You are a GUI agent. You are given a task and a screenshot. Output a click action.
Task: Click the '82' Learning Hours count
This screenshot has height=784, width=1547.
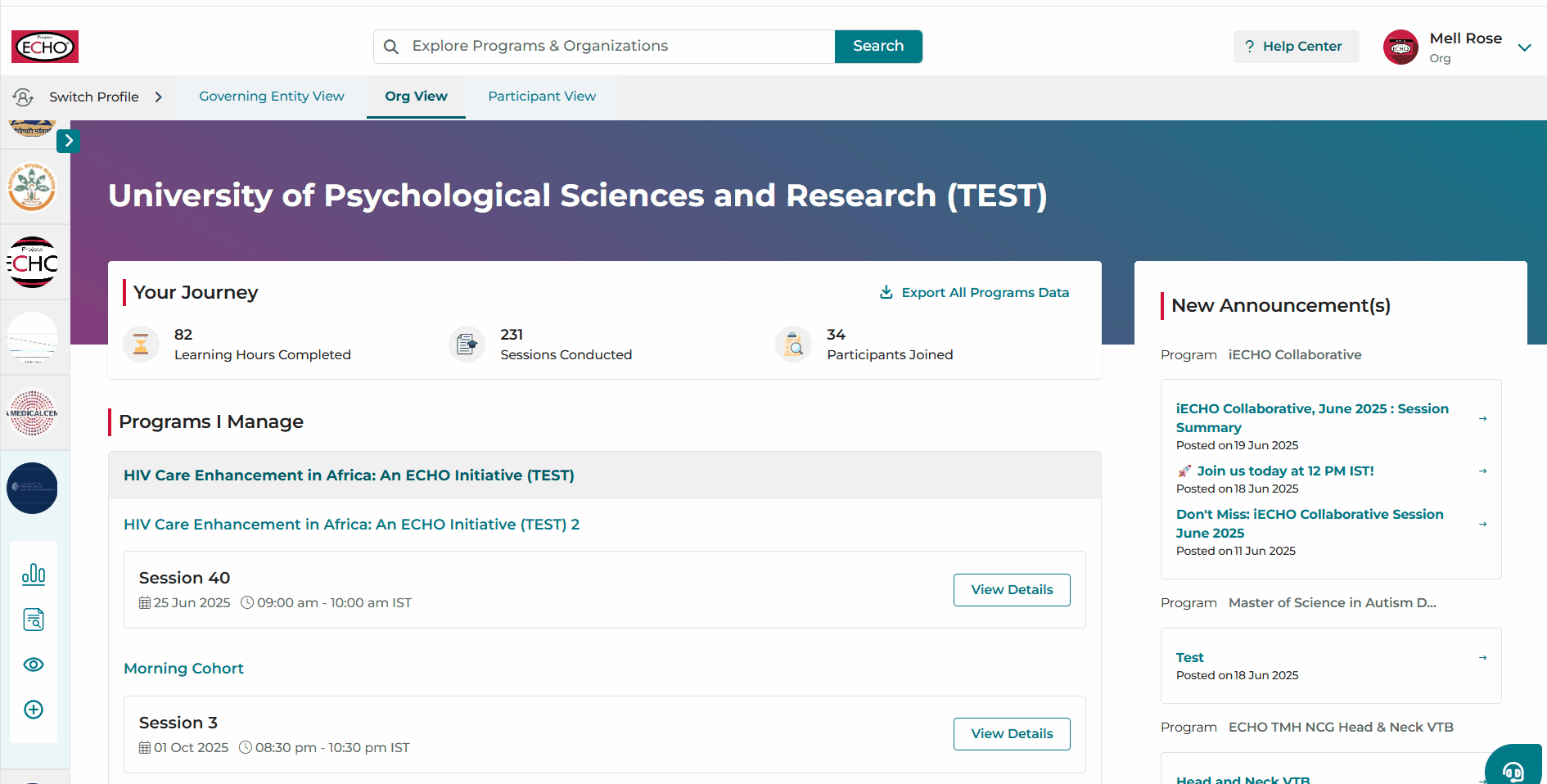183,335
